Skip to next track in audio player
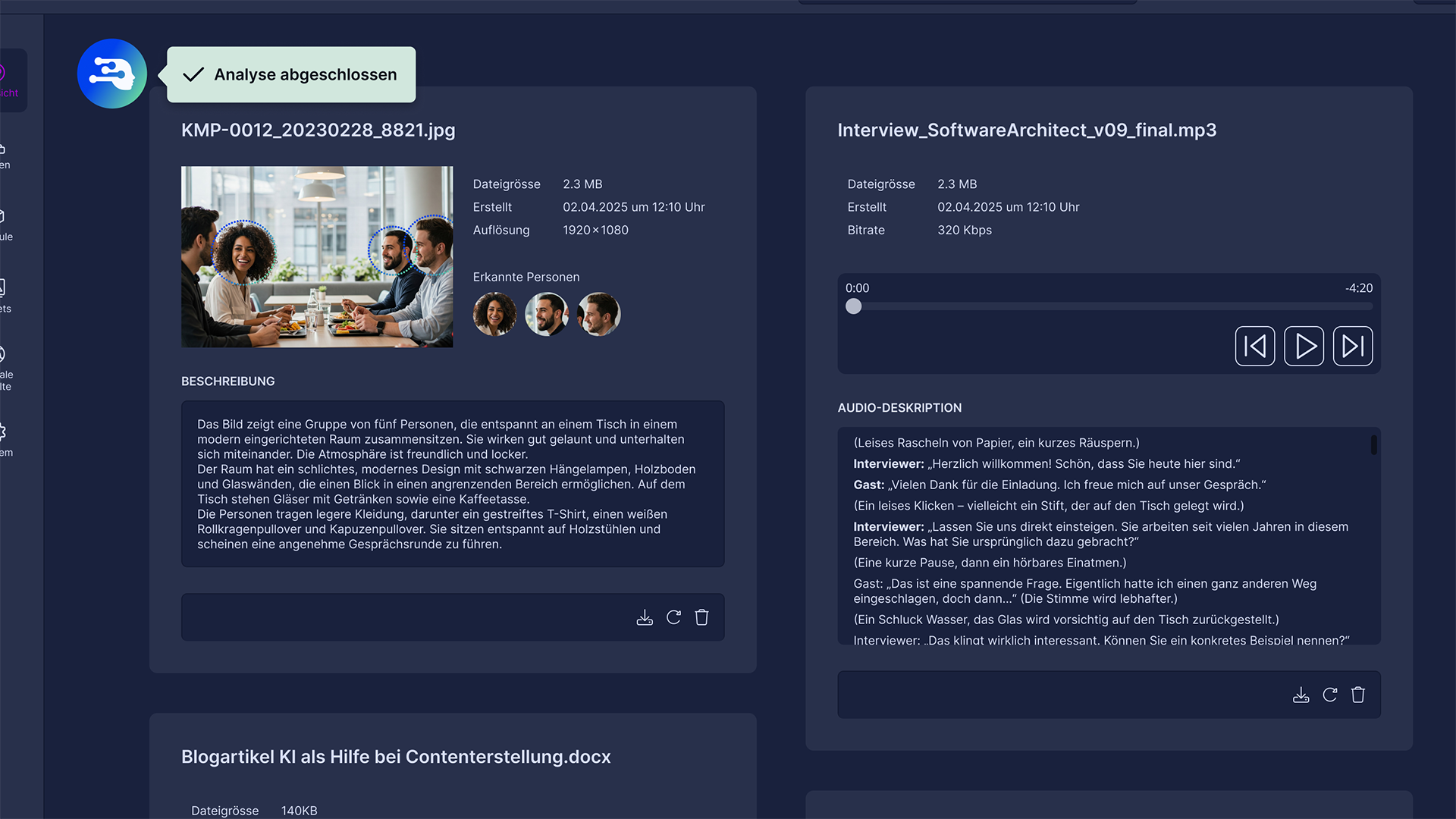The width and height of the screenshot is (1456, 819). point(1353,347)
